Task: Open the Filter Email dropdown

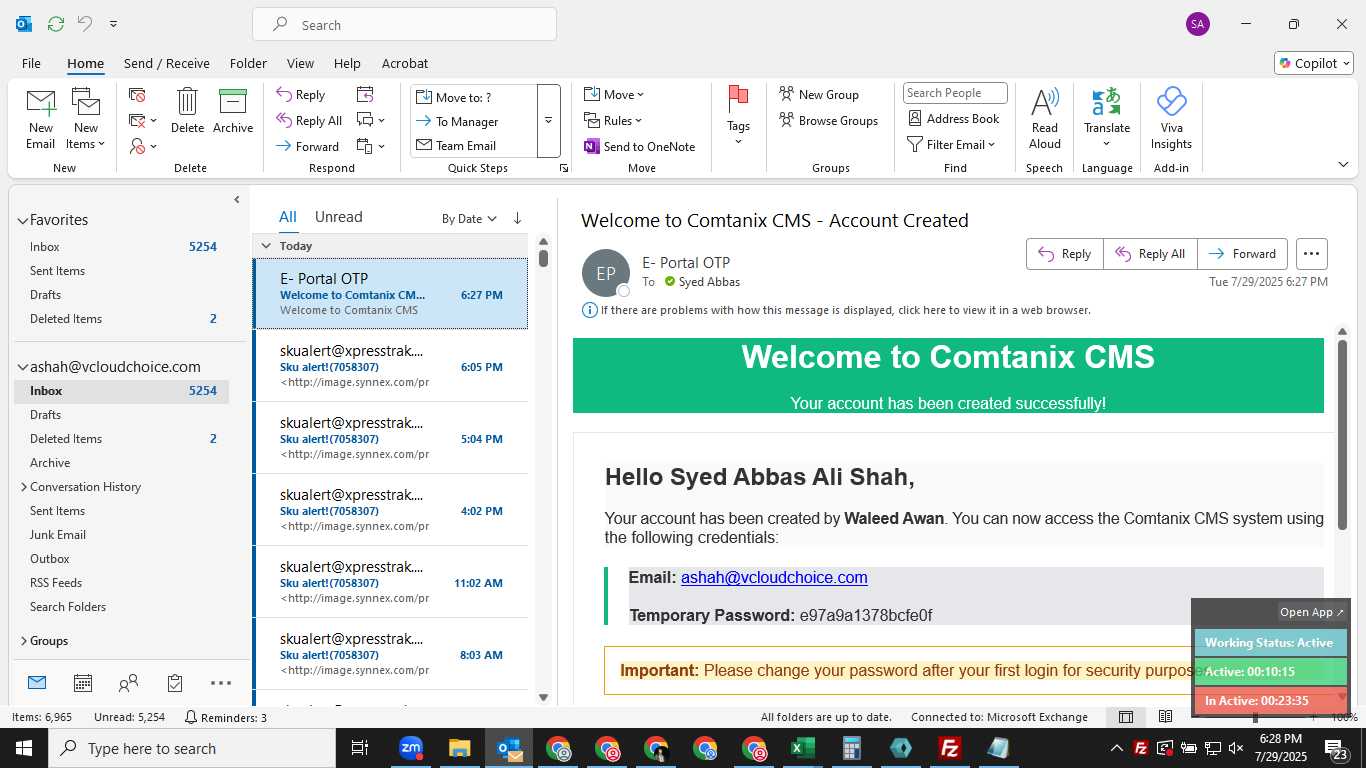Action: 951,145
